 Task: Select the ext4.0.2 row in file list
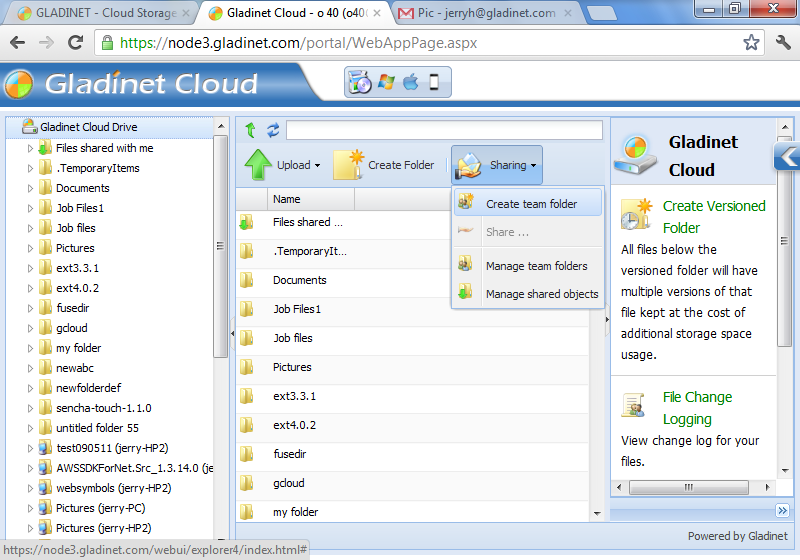point(412,425)
